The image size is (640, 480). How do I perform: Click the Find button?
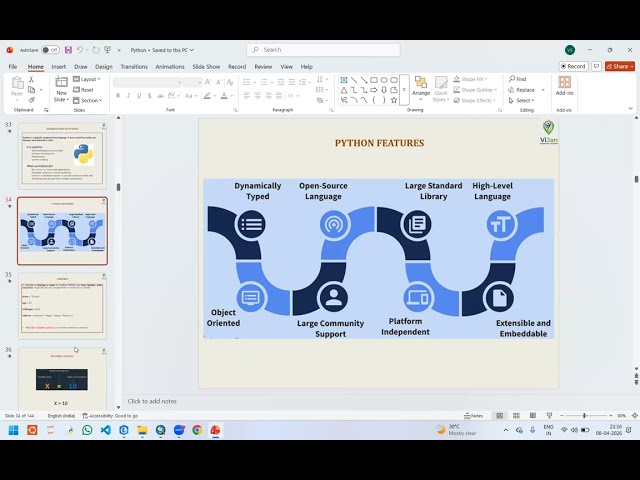(x=518, y=79)
